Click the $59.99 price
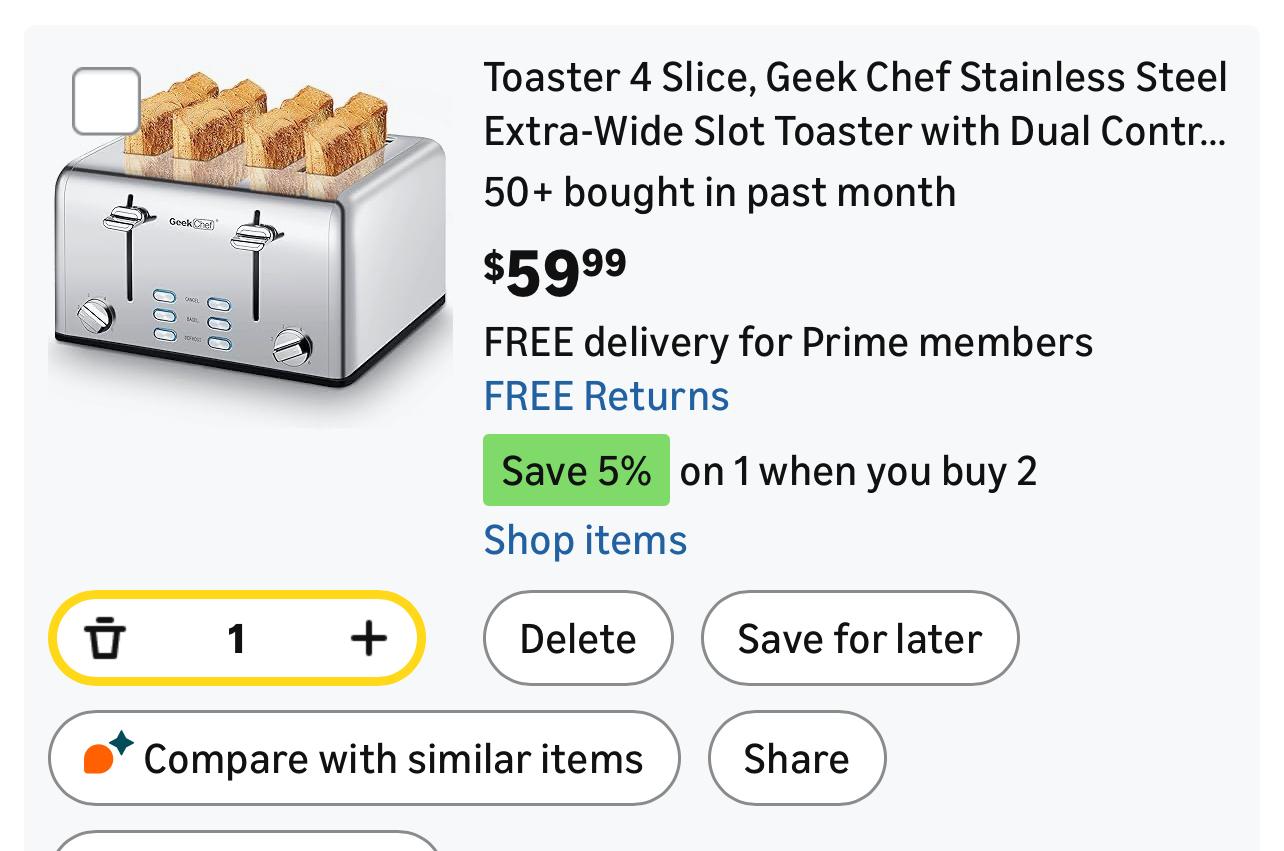1284x851 pixels. tap(555, 271)
